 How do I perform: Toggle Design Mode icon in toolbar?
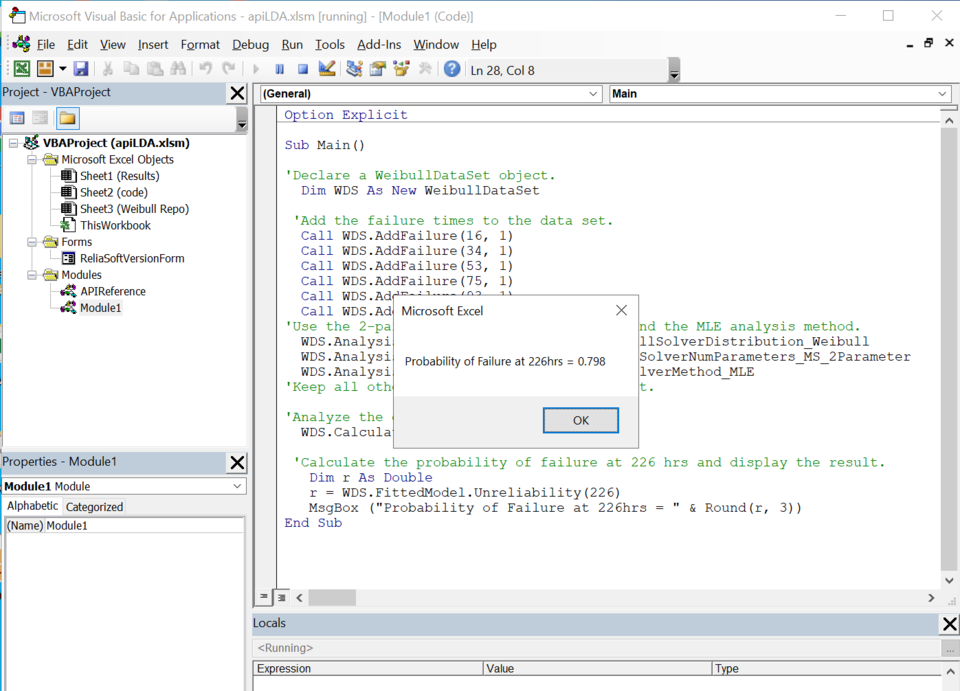[327, 69]
